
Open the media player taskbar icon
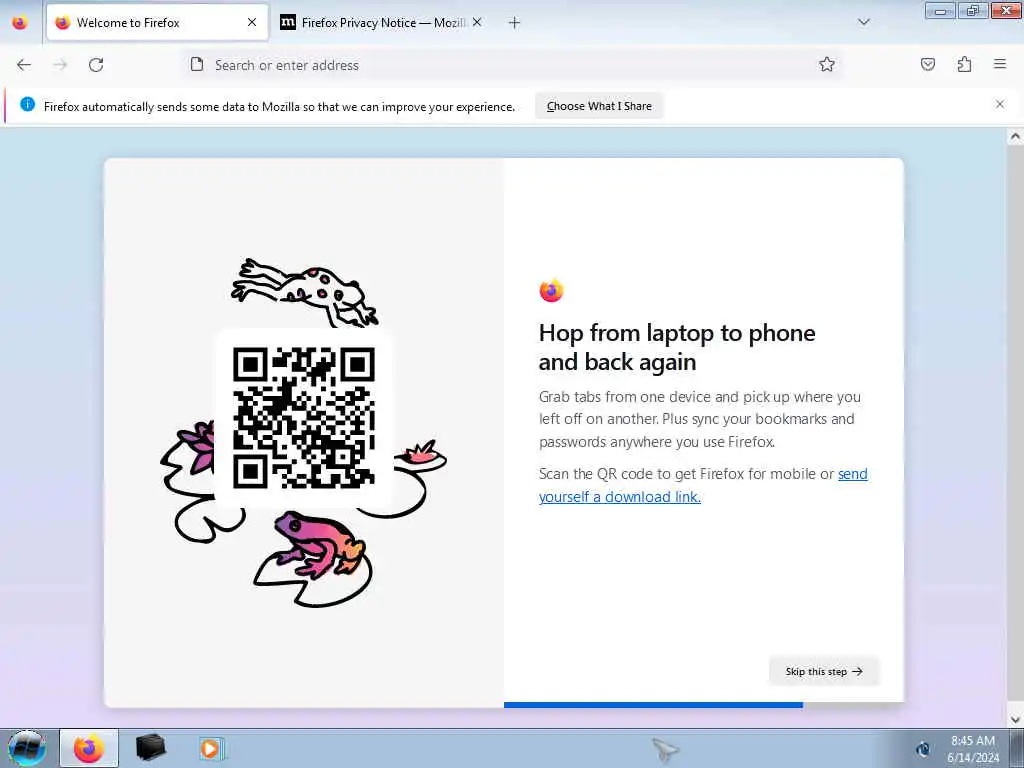pyautogui.click(x=211, y=748)
